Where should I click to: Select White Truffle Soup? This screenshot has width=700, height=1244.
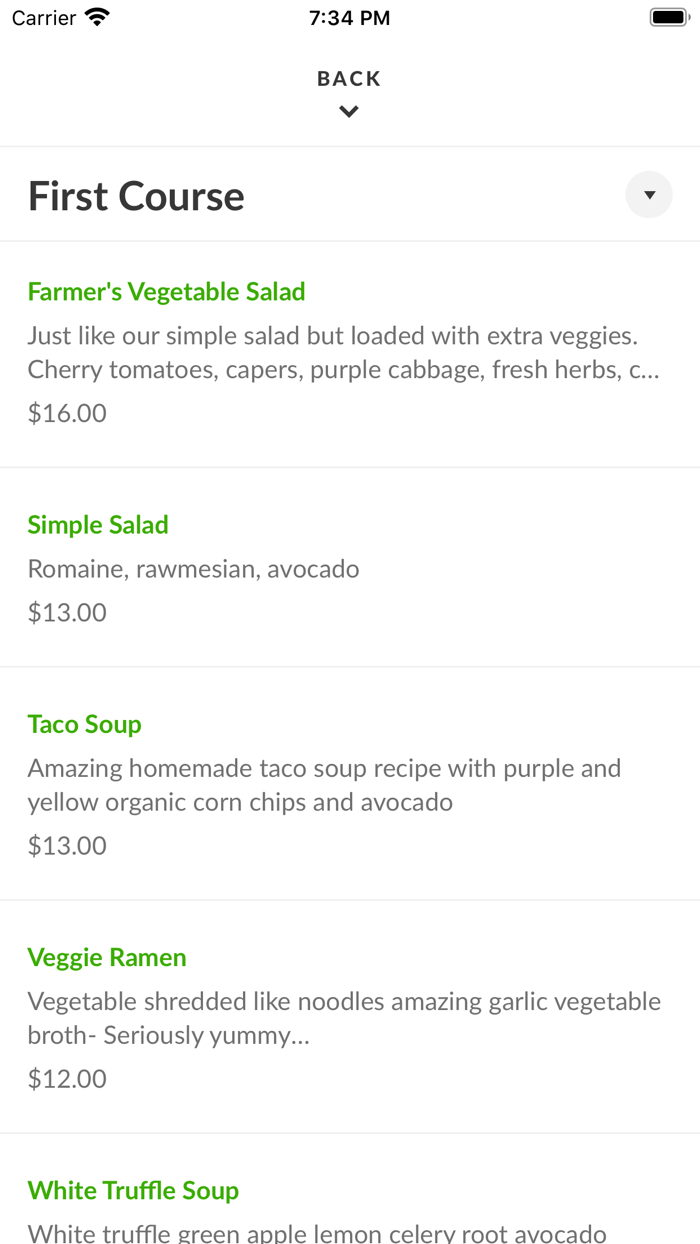coord(133,1190)
